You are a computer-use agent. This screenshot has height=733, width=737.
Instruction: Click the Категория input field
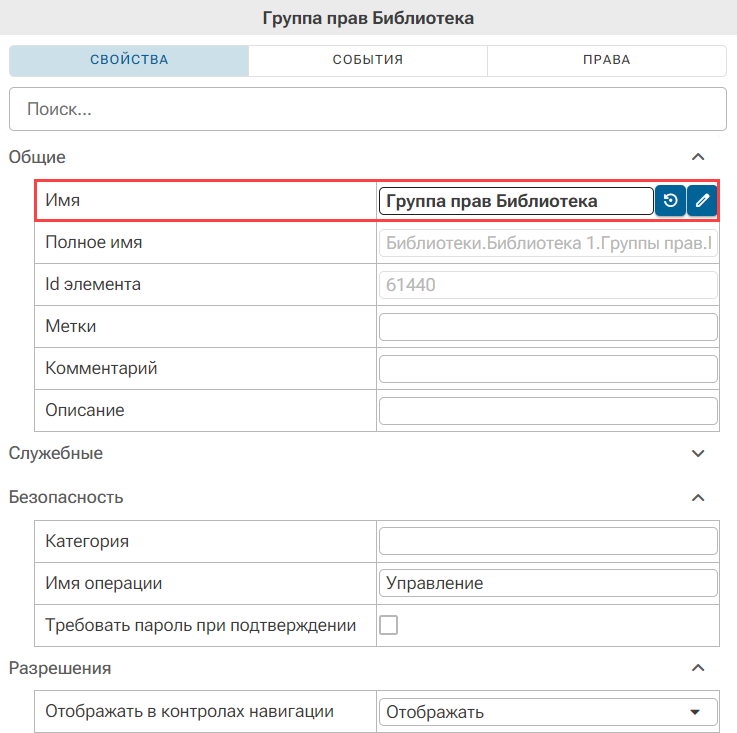[548, 541]
